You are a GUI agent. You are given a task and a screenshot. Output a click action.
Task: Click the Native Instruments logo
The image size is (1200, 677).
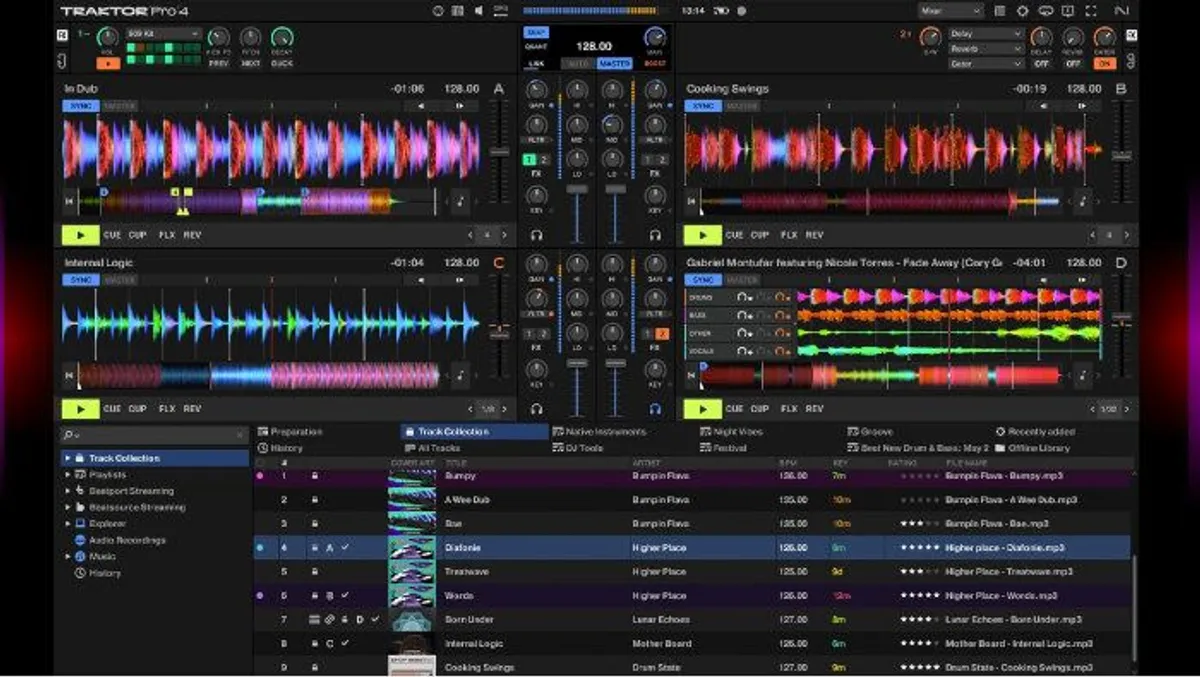[1124, 10]
